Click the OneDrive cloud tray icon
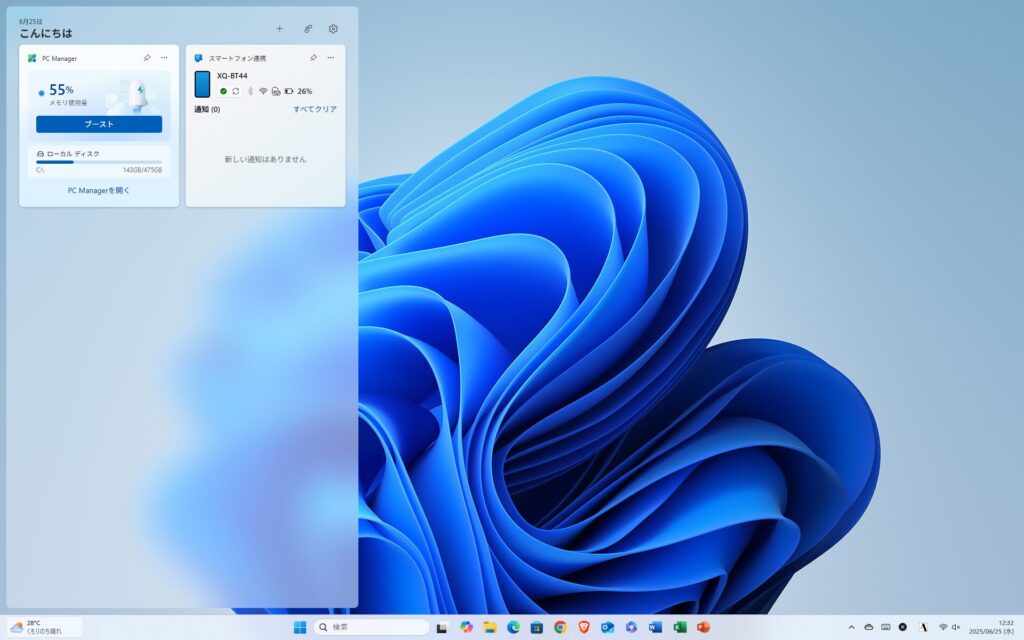1024x640 pixels. tap(869, 628)
